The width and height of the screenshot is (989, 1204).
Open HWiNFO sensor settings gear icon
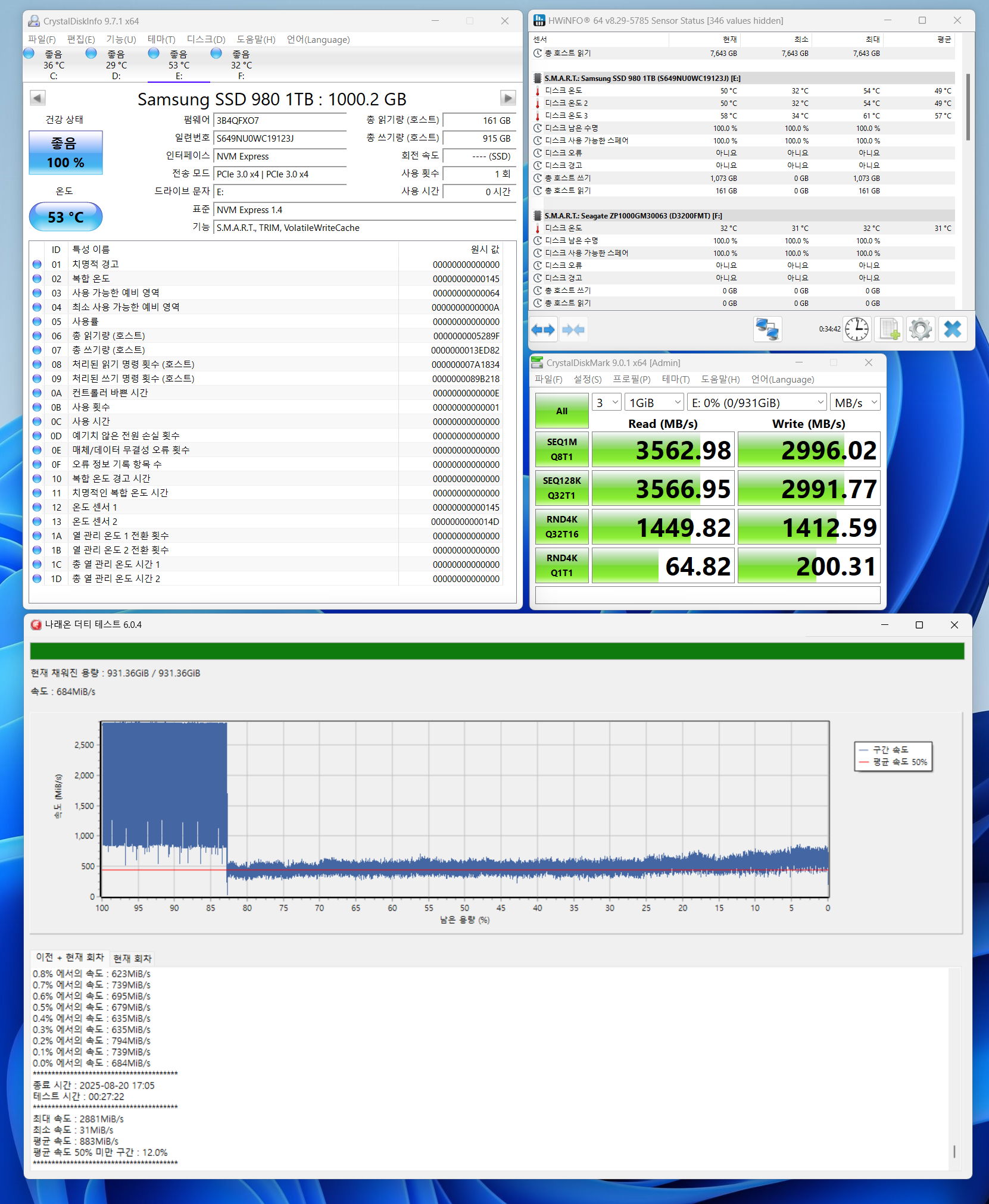[920, 329]
